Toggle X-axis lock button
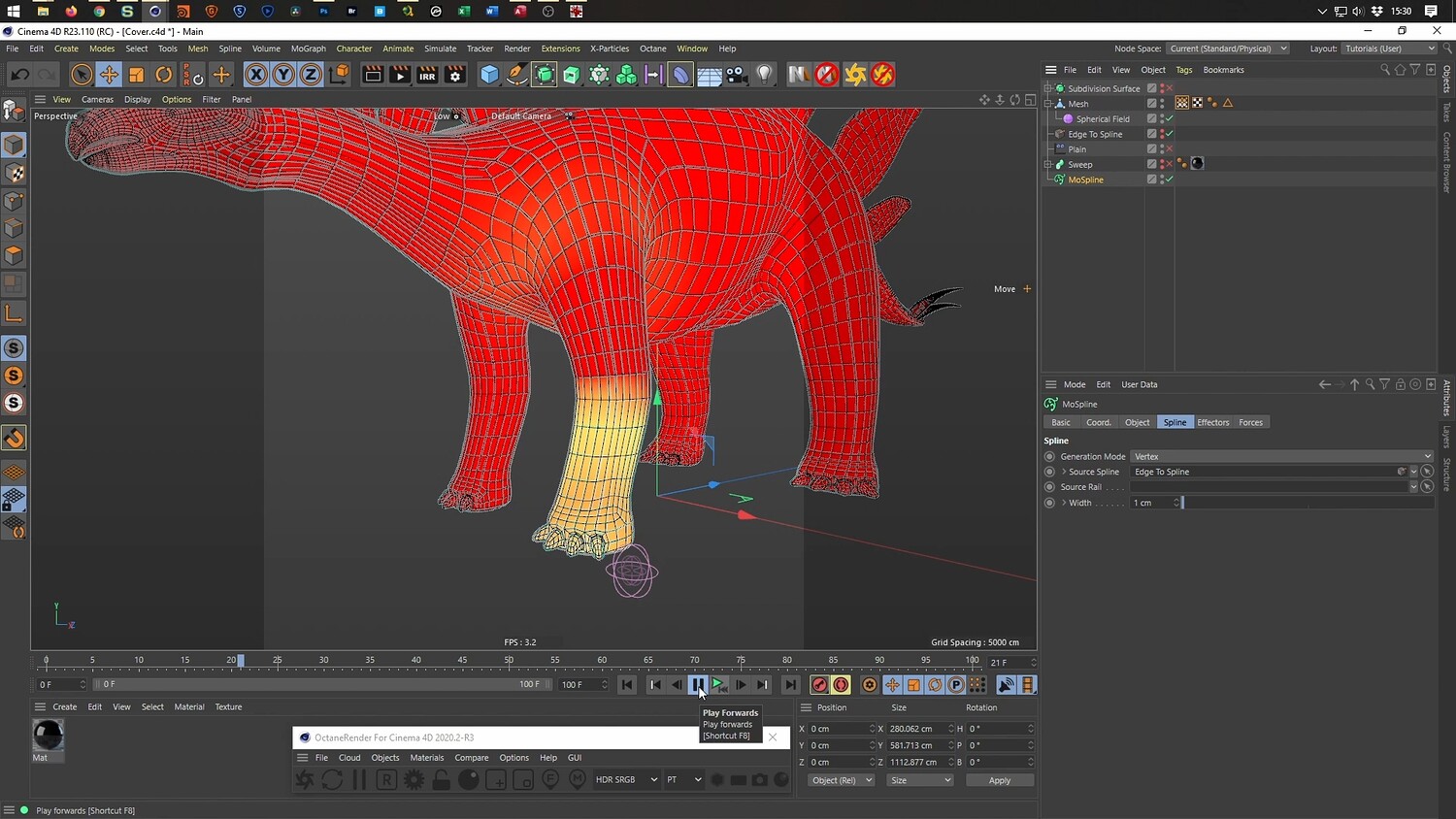This screenshot has height=819, width=1456. coord(255,75)
